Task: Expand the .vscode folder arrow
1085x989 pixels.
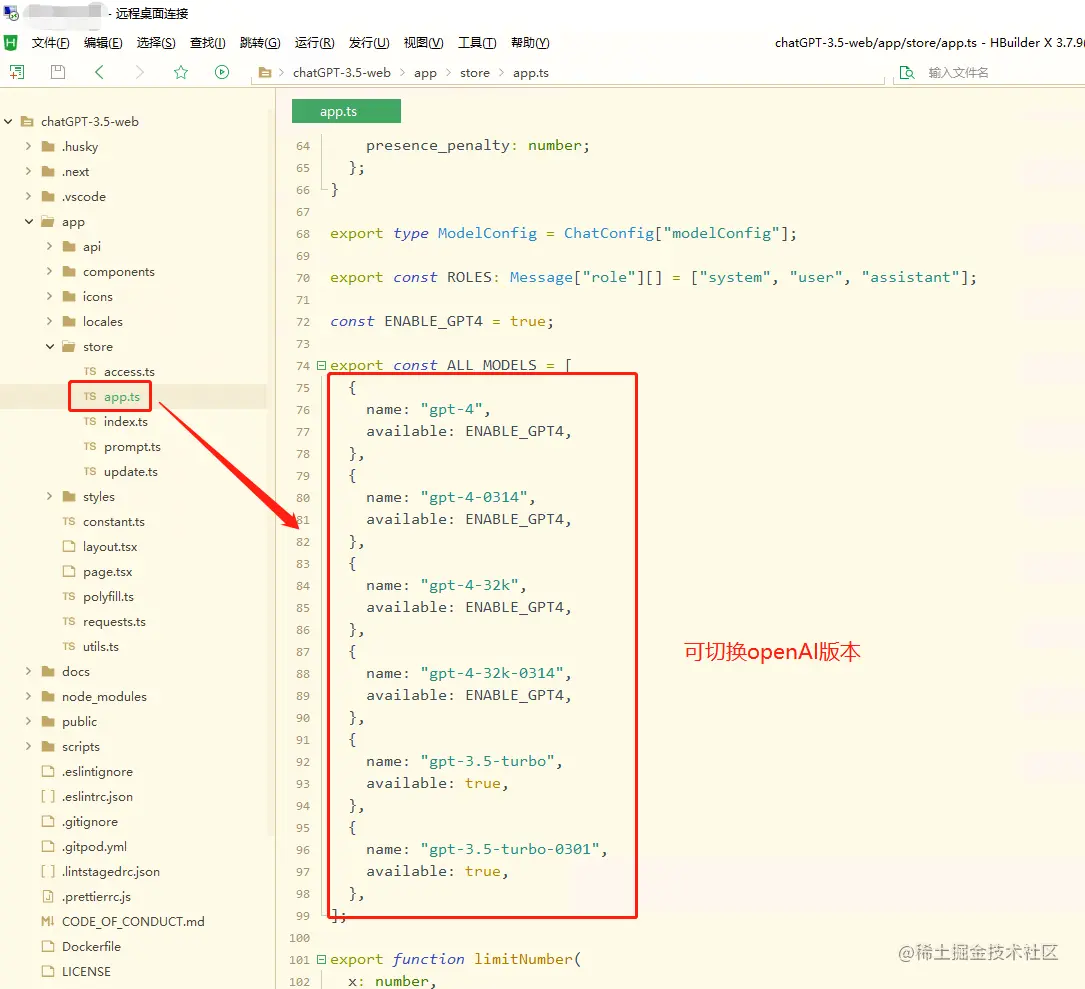Action: 28,196
